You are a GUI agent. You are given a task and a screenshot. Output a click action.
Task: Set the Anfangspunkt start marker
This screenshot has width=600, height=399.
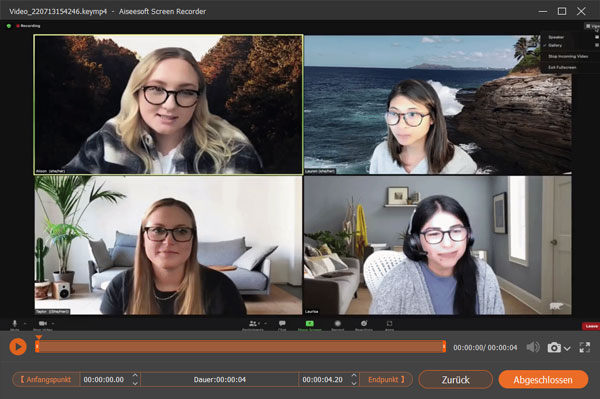tap(46, 379)
